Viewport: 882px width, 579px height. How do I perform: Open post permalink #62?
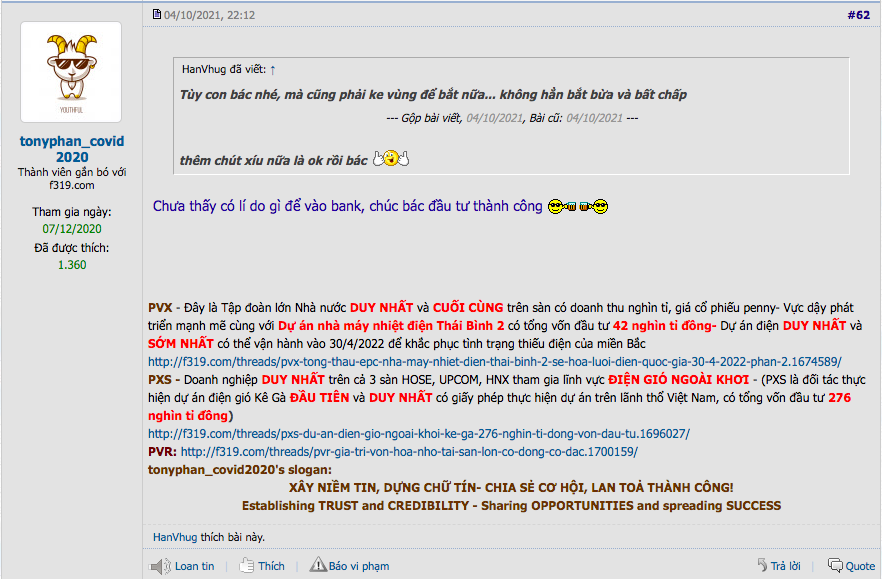(858, 15)
